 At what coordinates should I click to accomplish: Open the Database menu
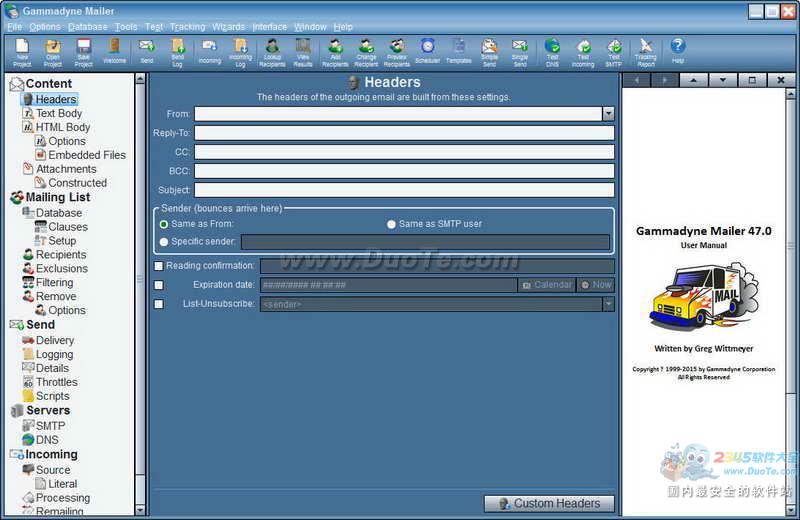88,27
